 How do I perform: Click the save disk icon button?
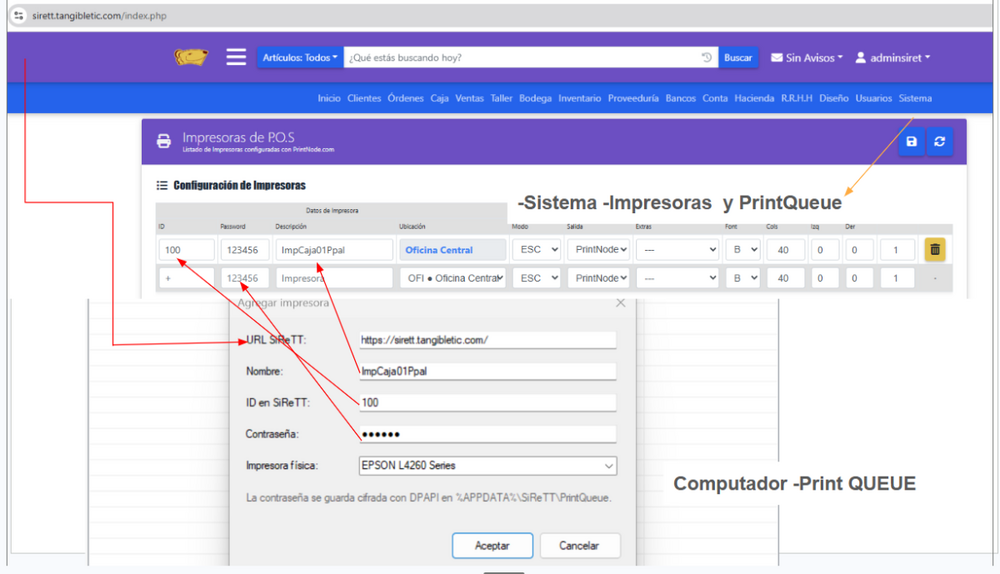coord(911,142)
